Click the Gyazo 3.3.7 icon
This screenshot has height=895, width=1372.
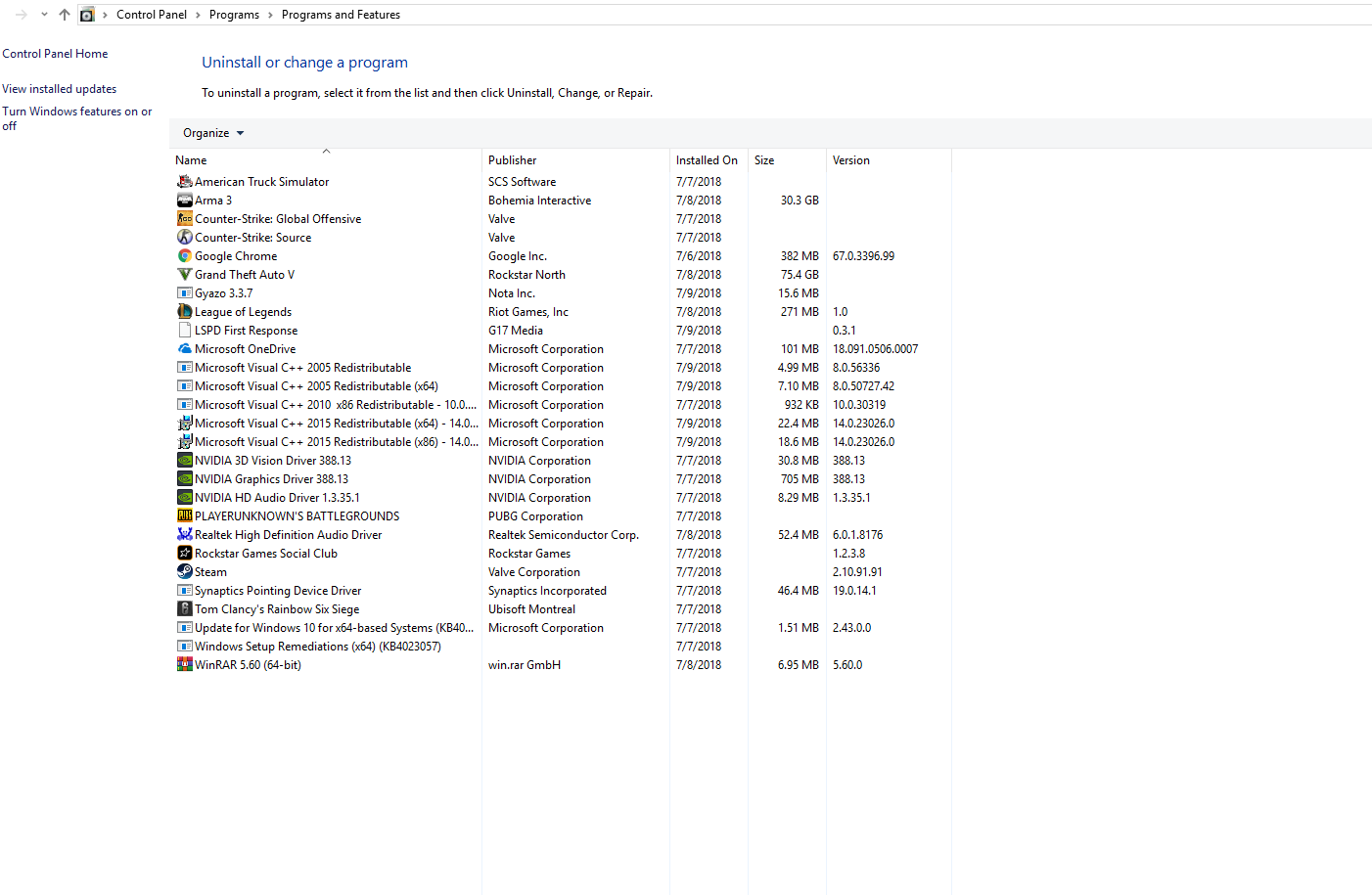184,292
